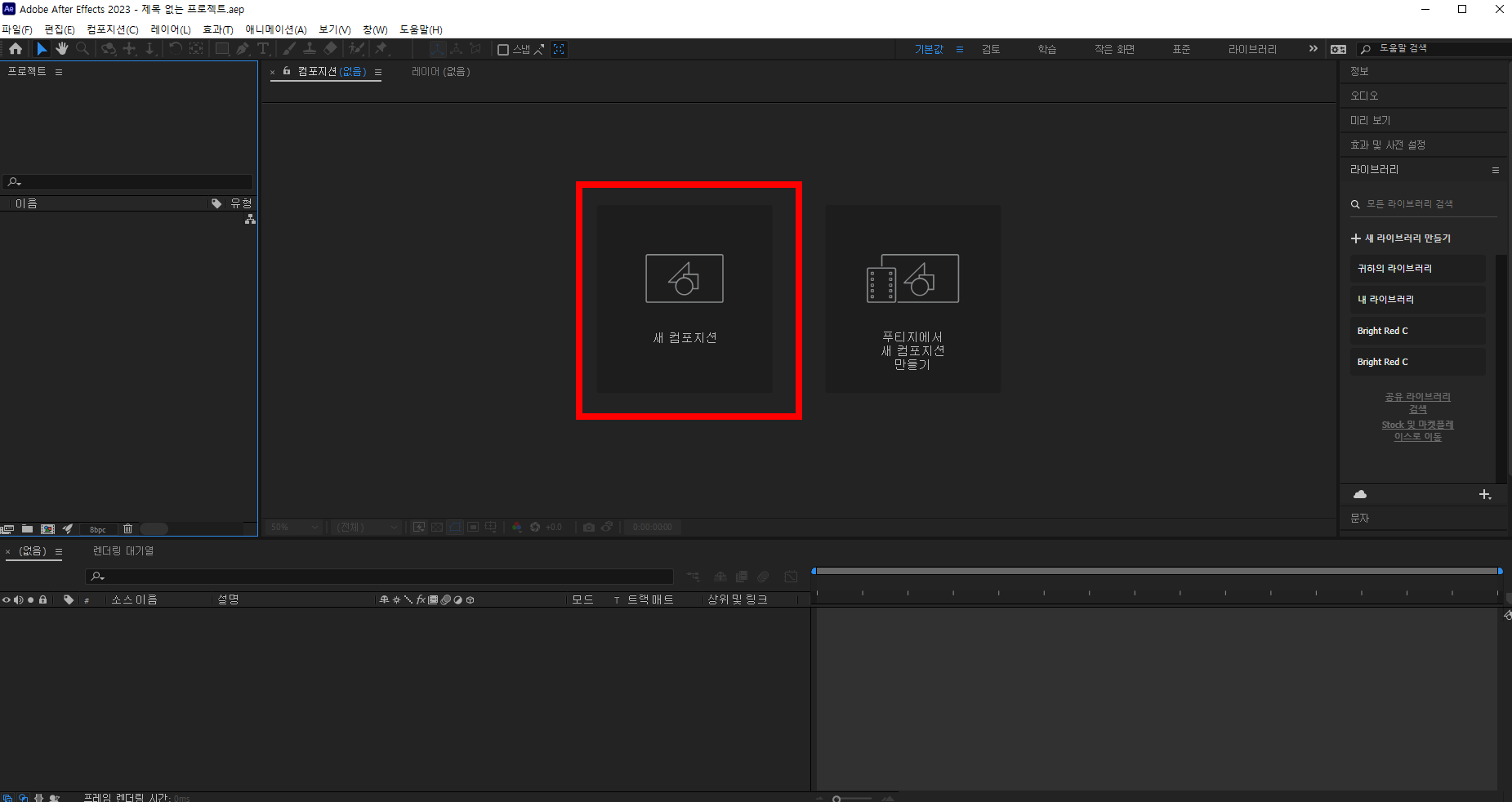Click New Composition From Footage card
This screenshot has width=1512, height=802.
912,299
